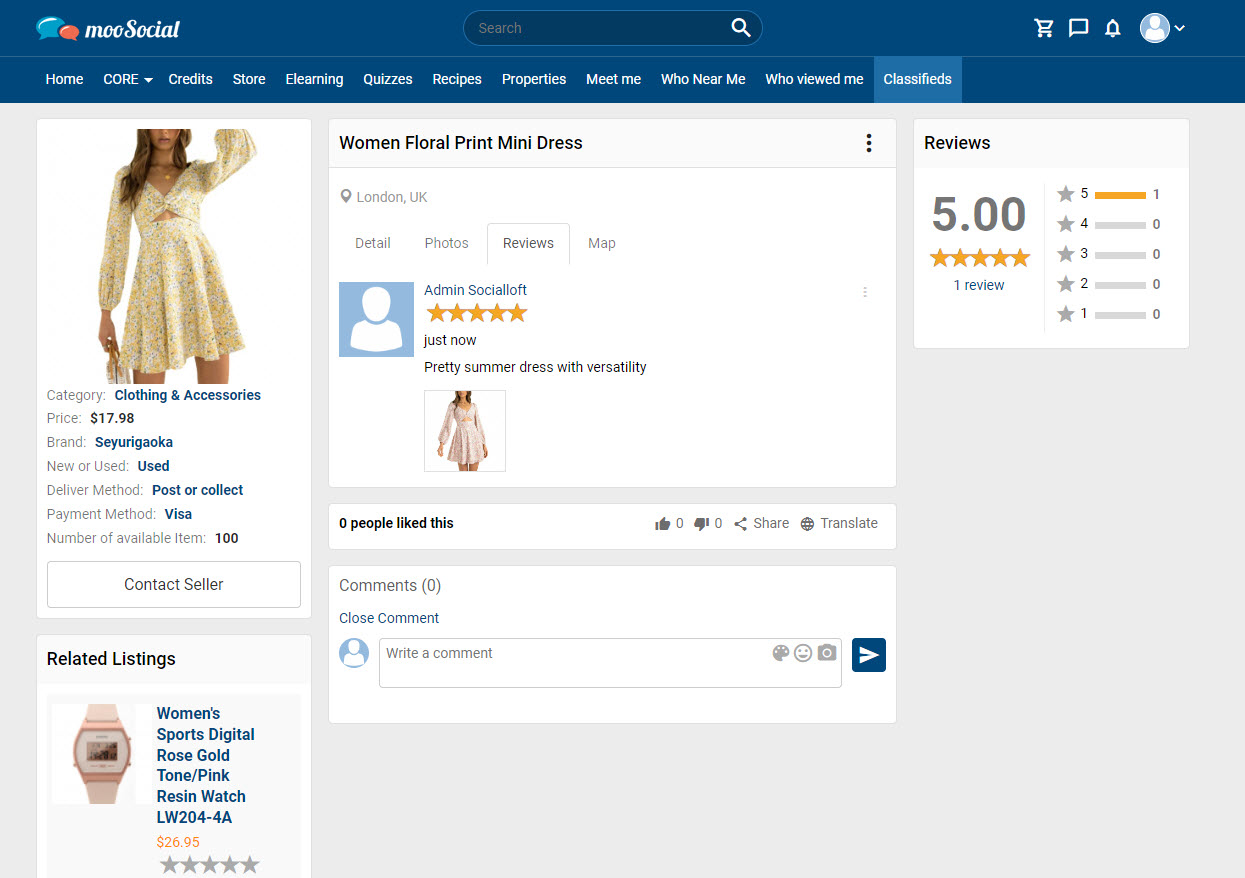Open Women's Sports Digital watch listing title
Screen dimensions: 1245x878
[206, 765]
